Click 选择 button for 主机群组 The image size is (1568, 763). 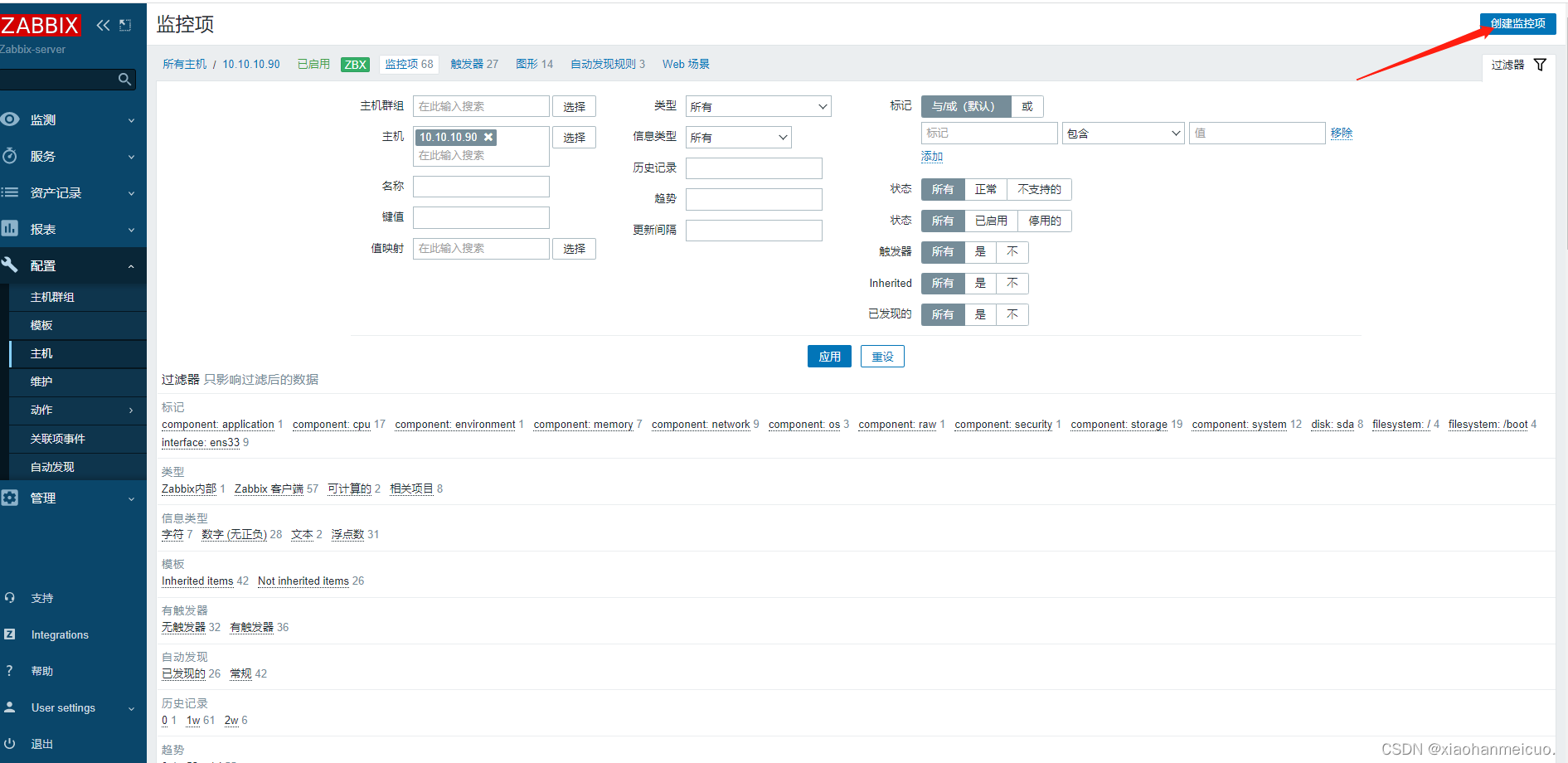coord(574,106)
